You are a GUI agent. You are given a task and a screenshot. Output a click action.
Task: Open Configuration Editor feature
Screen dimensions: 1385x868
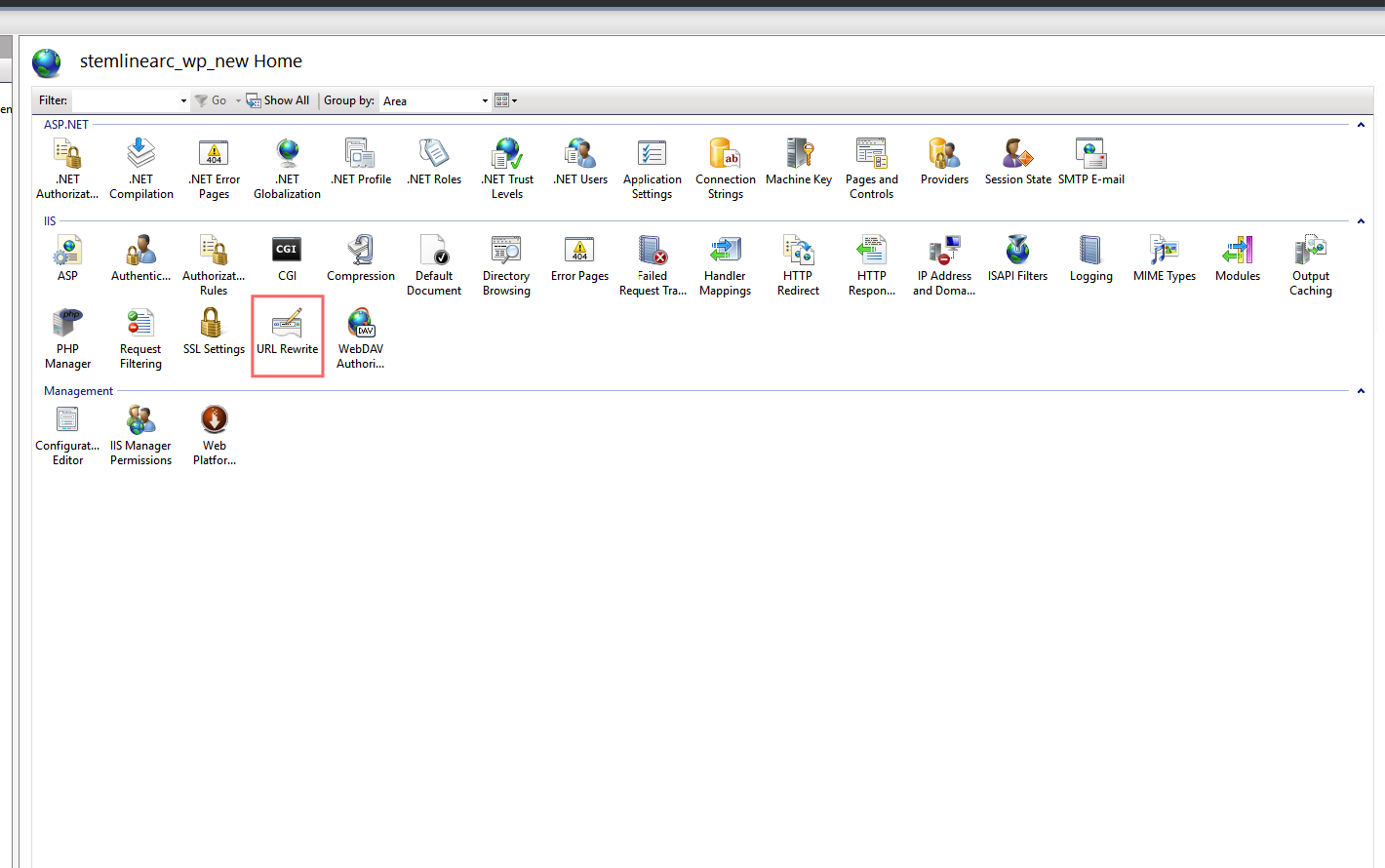pos(67,435)
